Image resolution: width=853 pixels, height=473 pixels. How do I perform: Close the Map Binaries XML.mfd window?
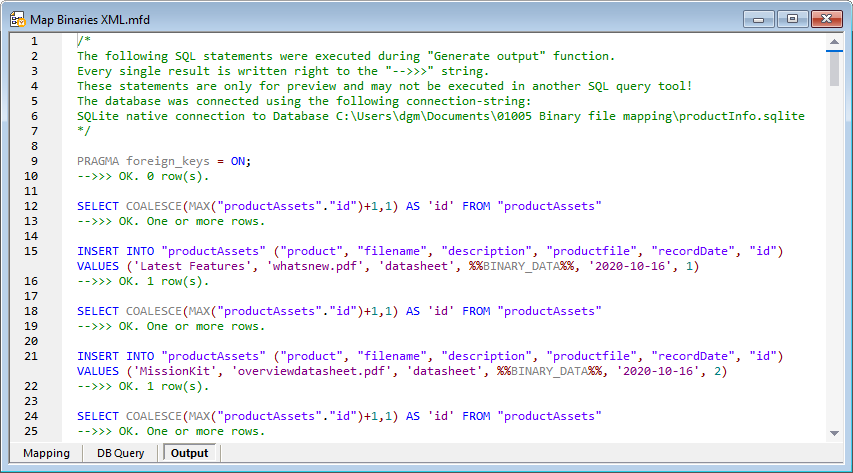pos(825,18)
